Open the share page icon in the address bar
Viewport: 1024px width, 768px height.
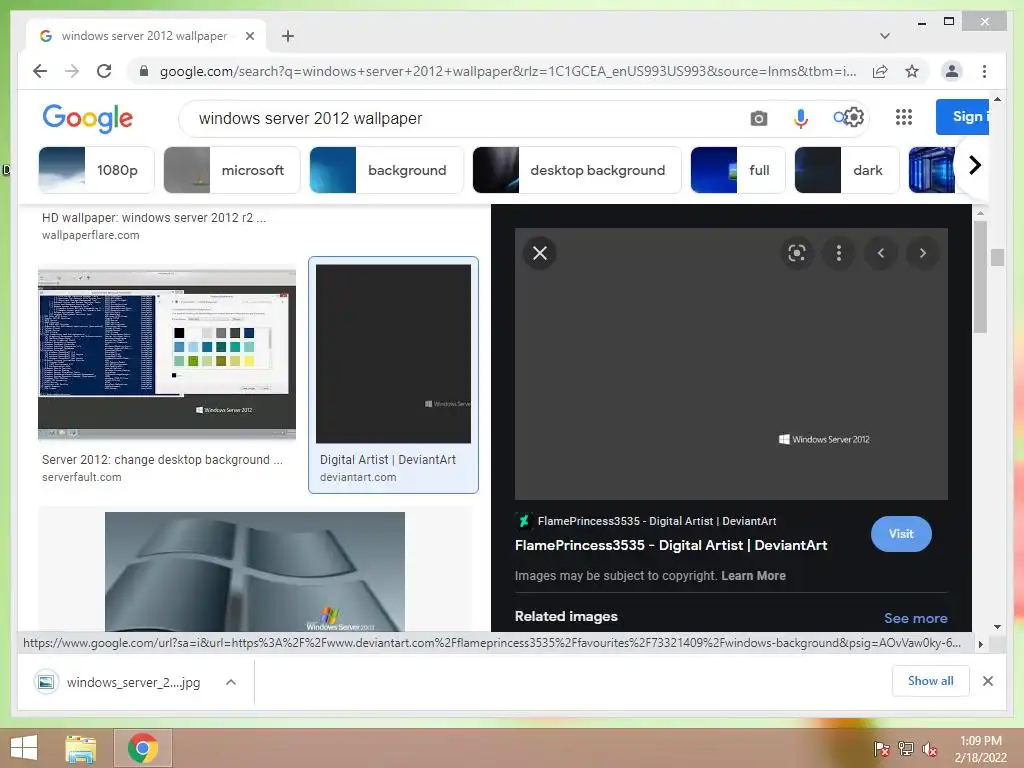pos(880,71)
